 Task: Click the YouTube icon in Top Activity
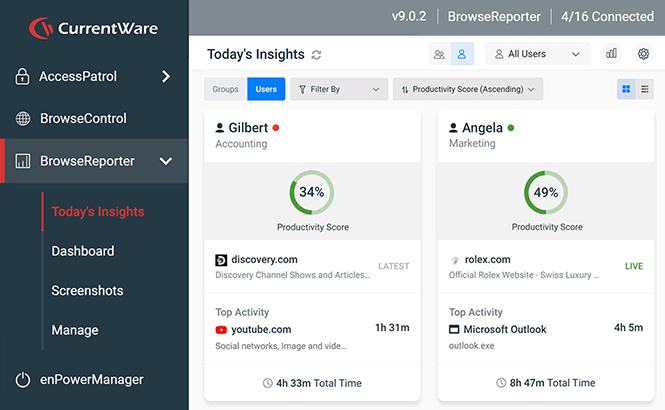click(x=221, y=330)
